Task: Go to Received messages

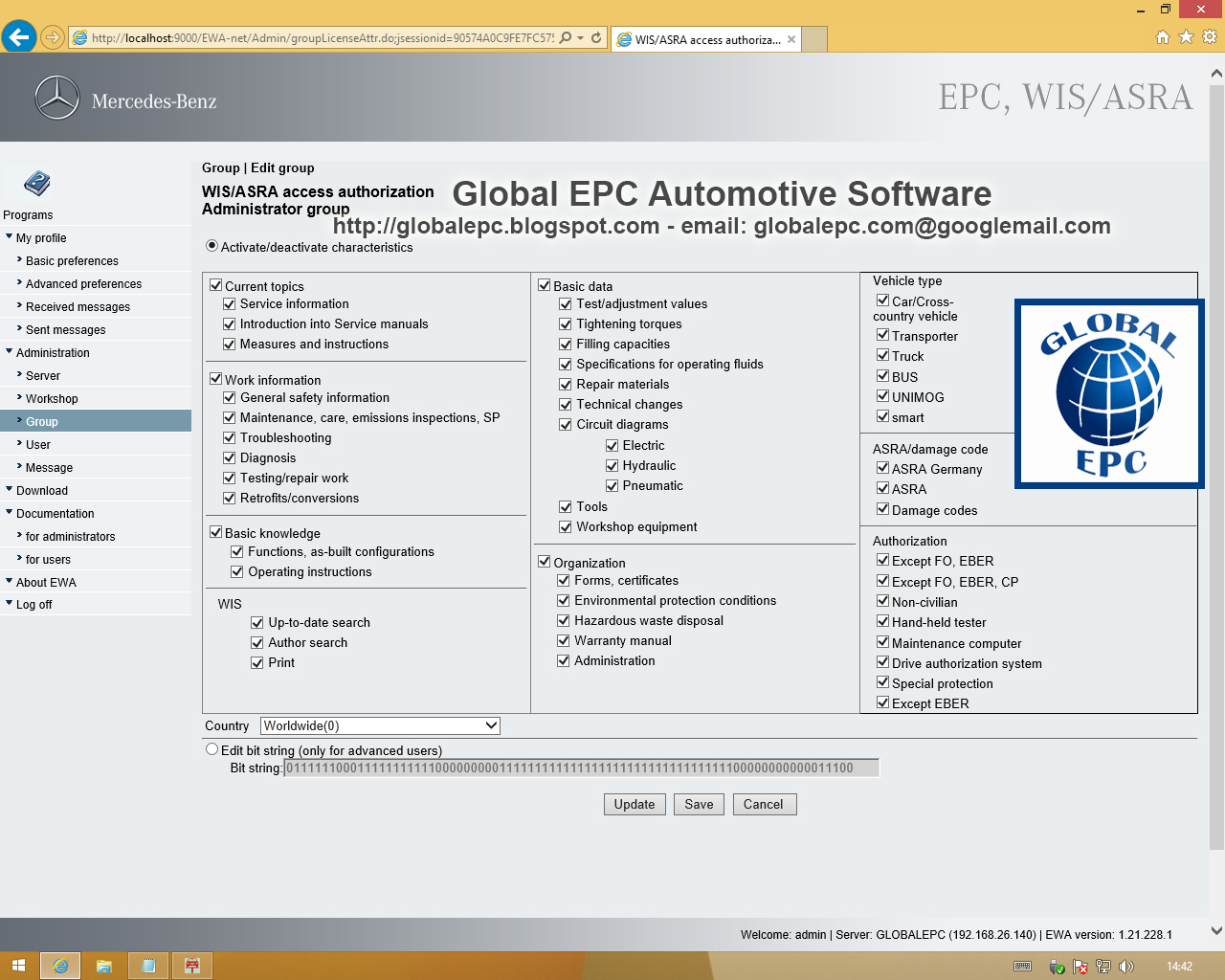Action: 78,307
